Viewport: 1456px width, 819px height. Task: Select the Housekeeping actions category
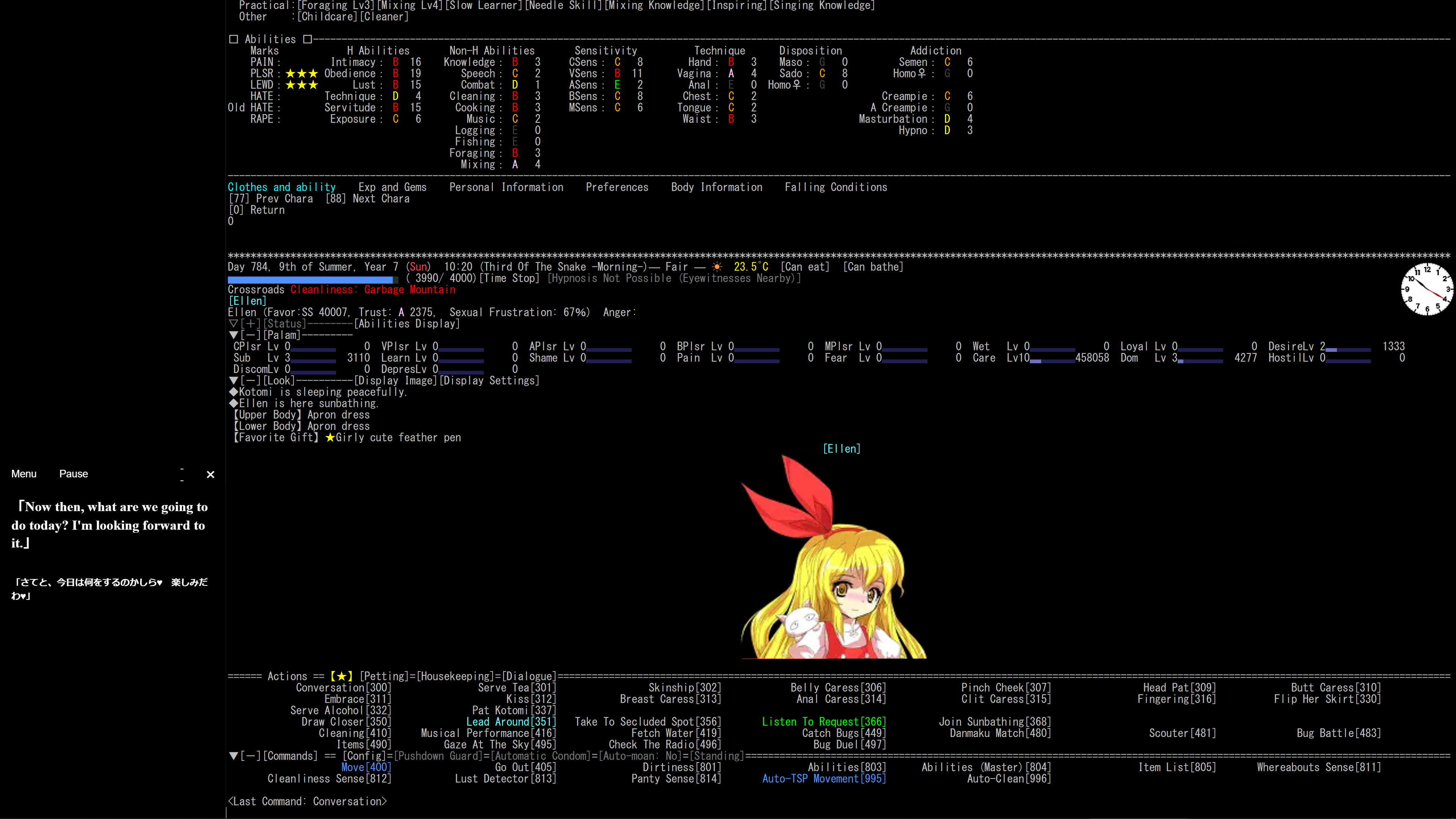click(x=455, y=676)
